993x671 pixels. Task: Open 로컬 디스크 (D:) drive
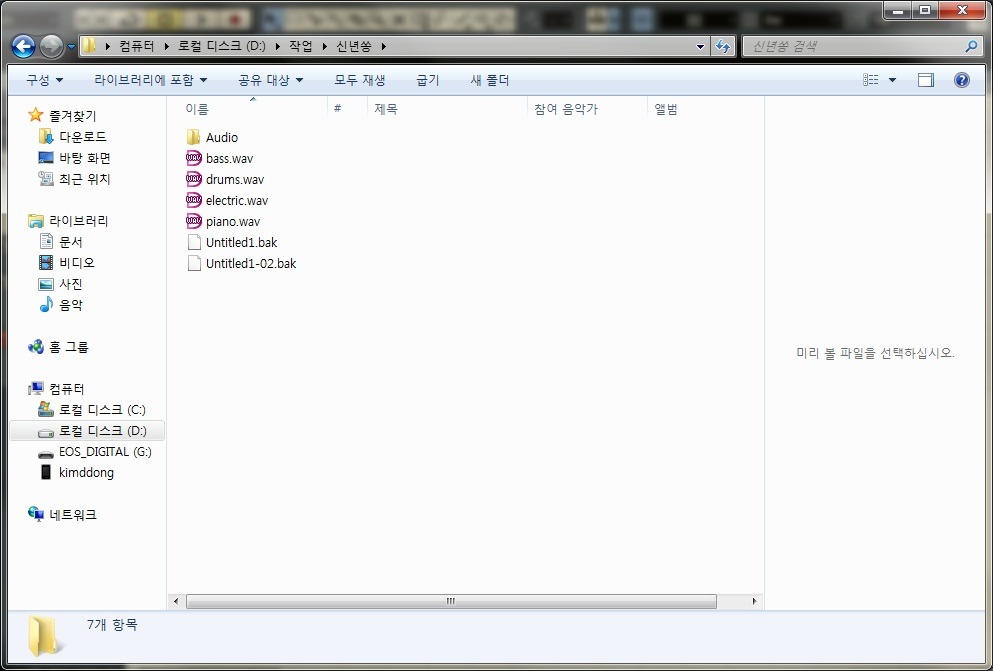103,430
